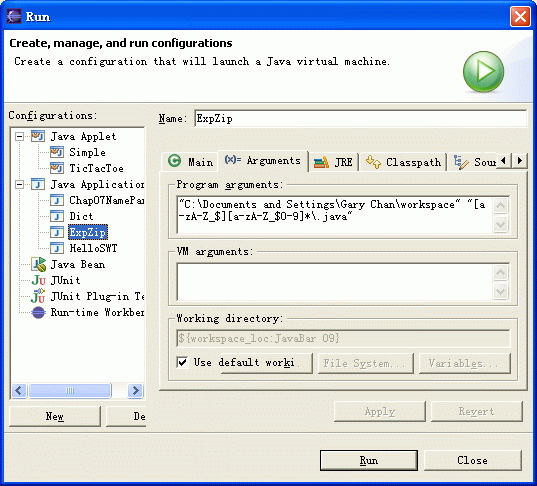Click the Configurations list horizontal scrollbar thumb
This screenshot has height=486, width=537.
[70, 390]
